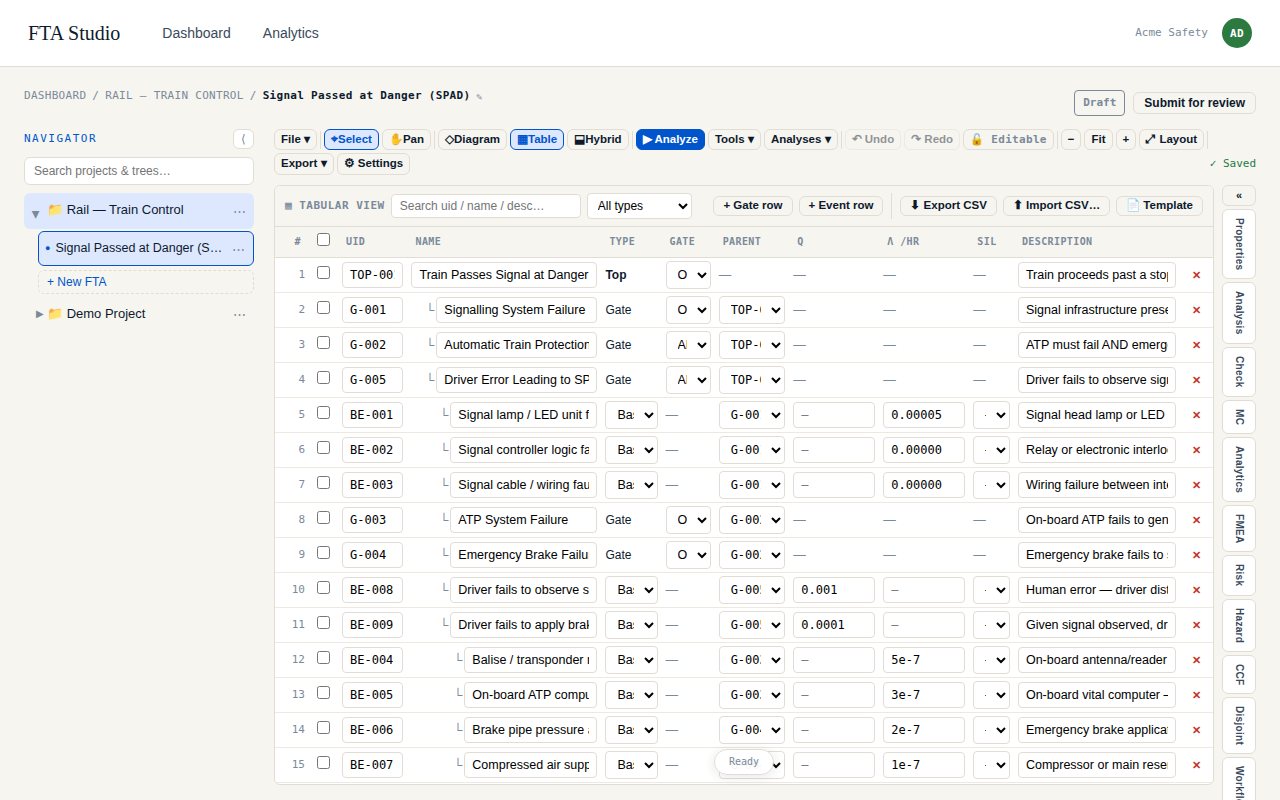Select the BE-001 row checkbox
Screen dimensions: 1280x800
pyautogui.click(x=323, y=413)
